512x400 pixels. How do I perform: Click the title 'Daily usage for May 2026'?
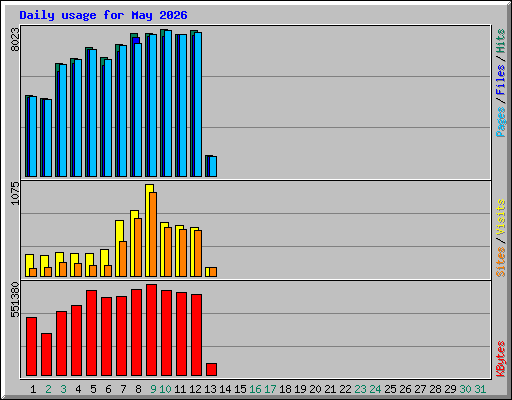point(103,15)
